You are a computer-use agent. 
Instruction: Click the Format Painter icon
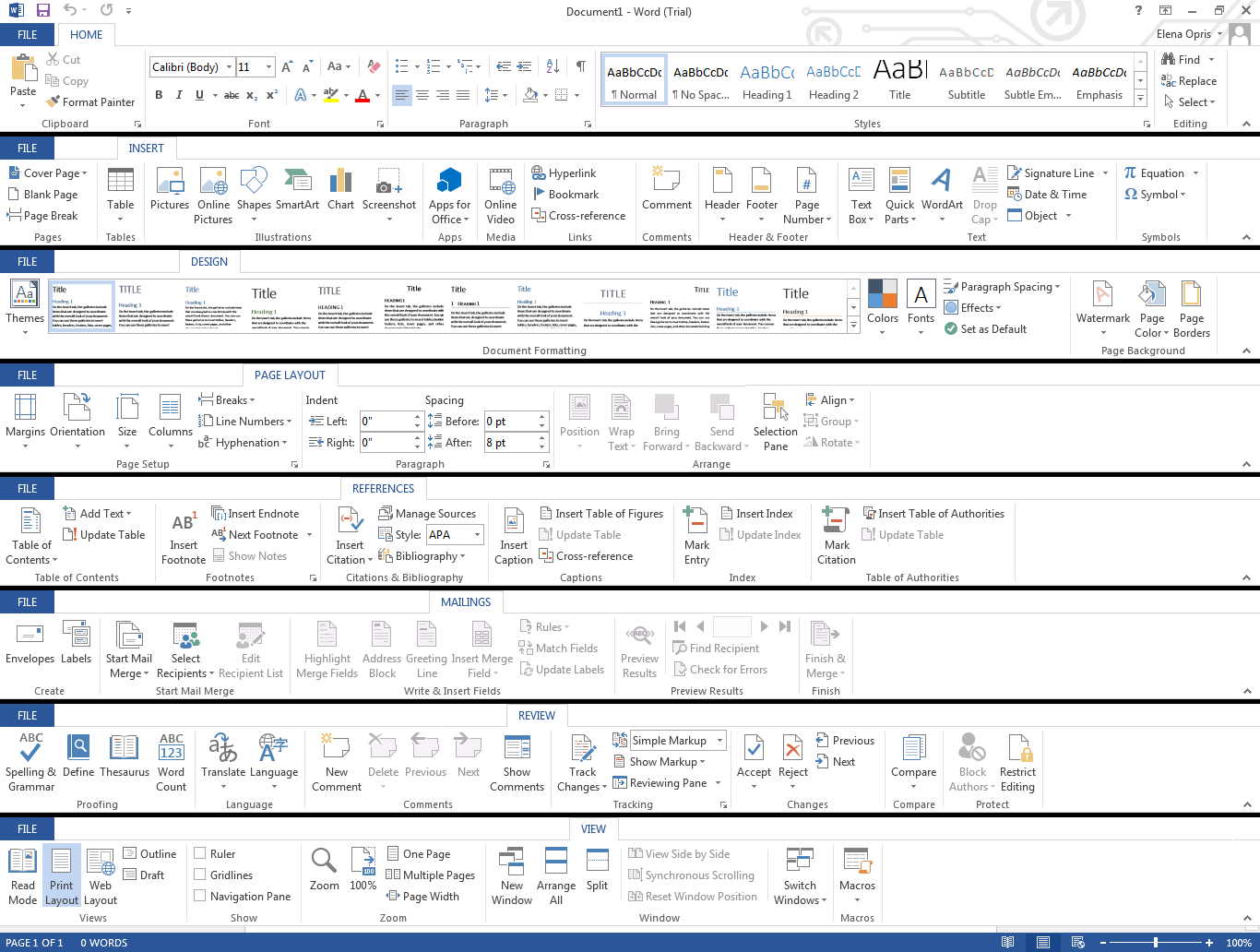(53, 102)
